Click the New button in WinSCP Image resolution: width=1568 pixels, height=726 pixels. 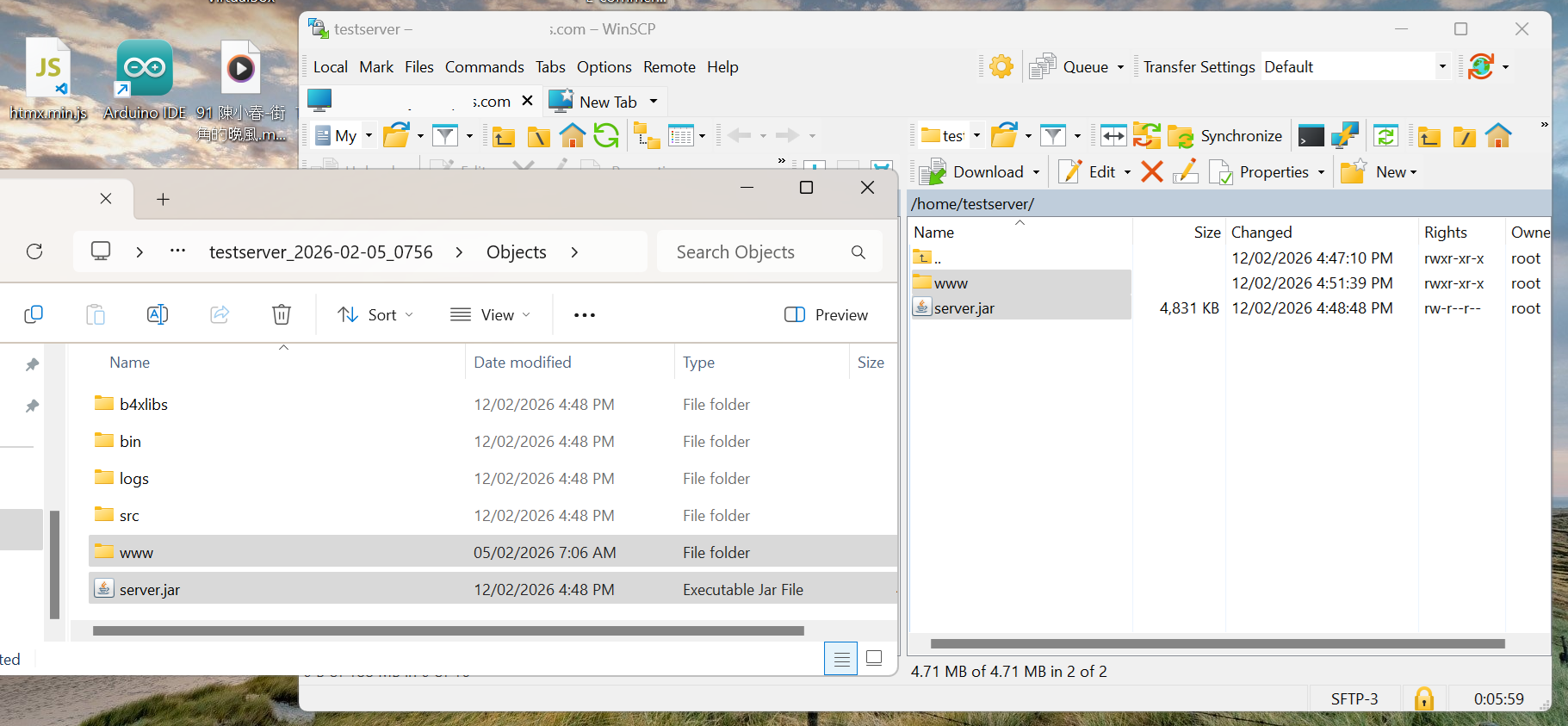tap(1379, 171)
